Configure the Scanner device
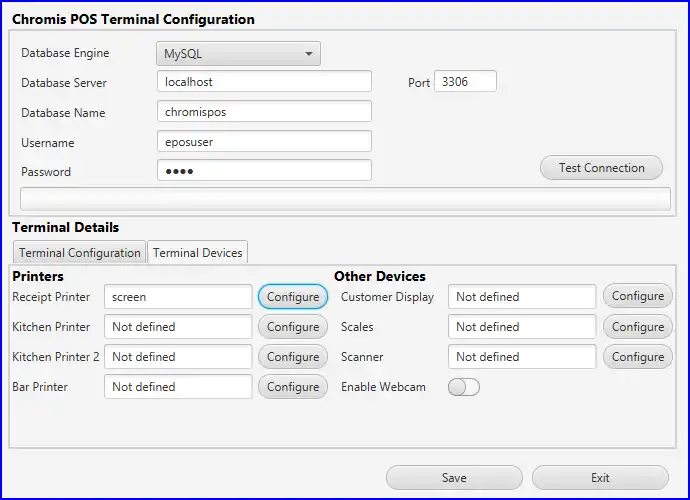Image resolution: width=690 pixels, height=500 pixels. pyautogui.click(x=637, y=357)
